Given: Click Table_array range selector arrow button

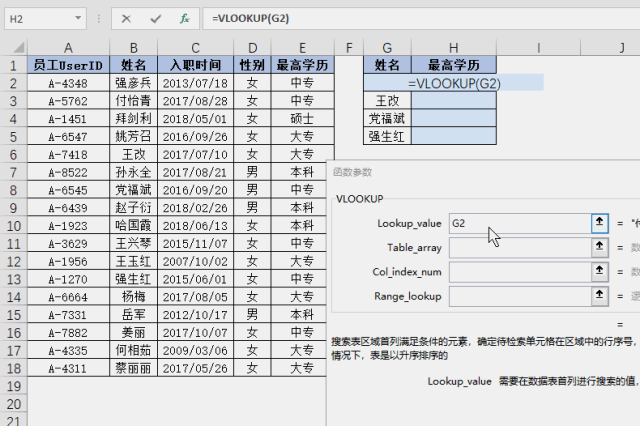Looking at the screenshot, I should click(x=600, y=247).
